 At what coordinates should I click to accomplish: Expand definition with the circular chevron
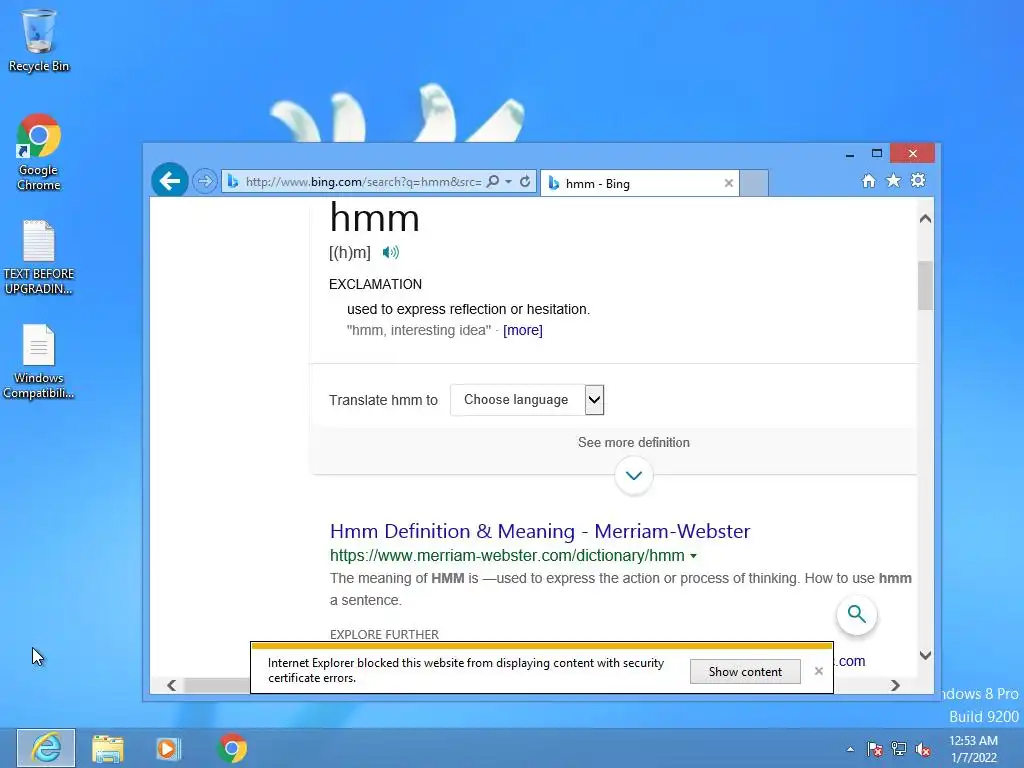(633, 475)
